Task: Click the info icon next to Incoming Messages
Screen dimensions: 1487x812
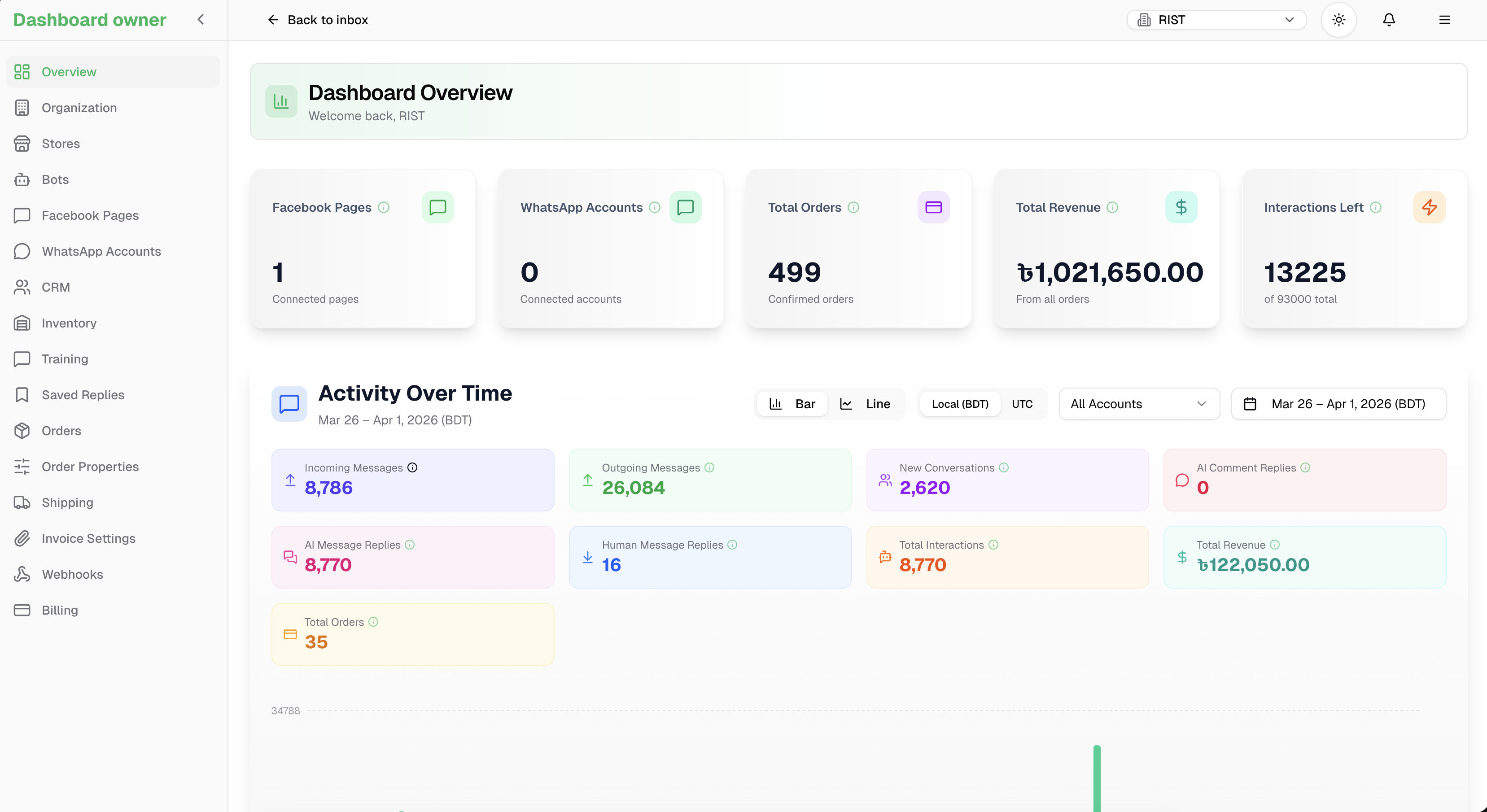Action: (x=412, y=467)
